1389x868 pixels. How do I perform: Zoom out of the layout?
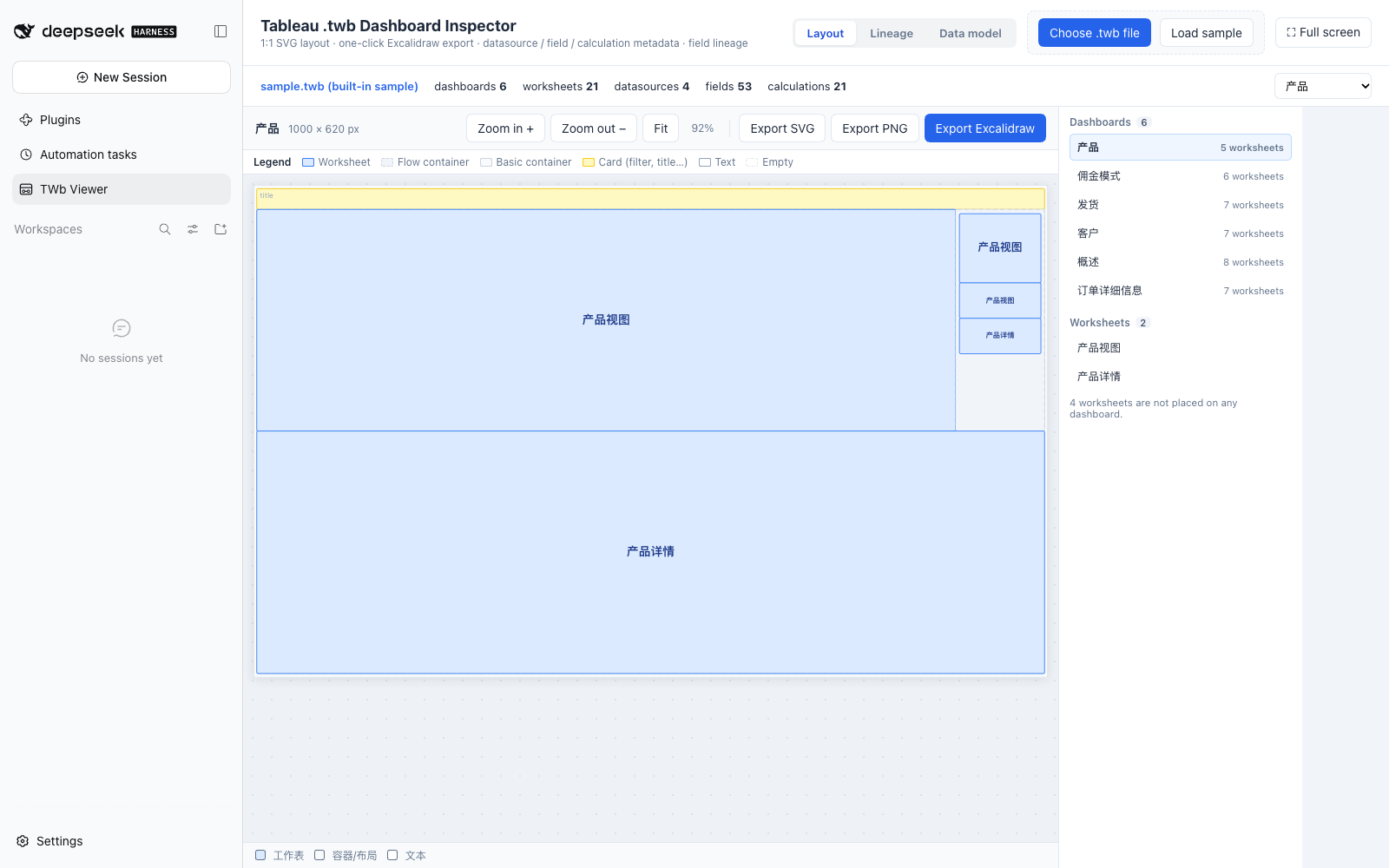594,128
